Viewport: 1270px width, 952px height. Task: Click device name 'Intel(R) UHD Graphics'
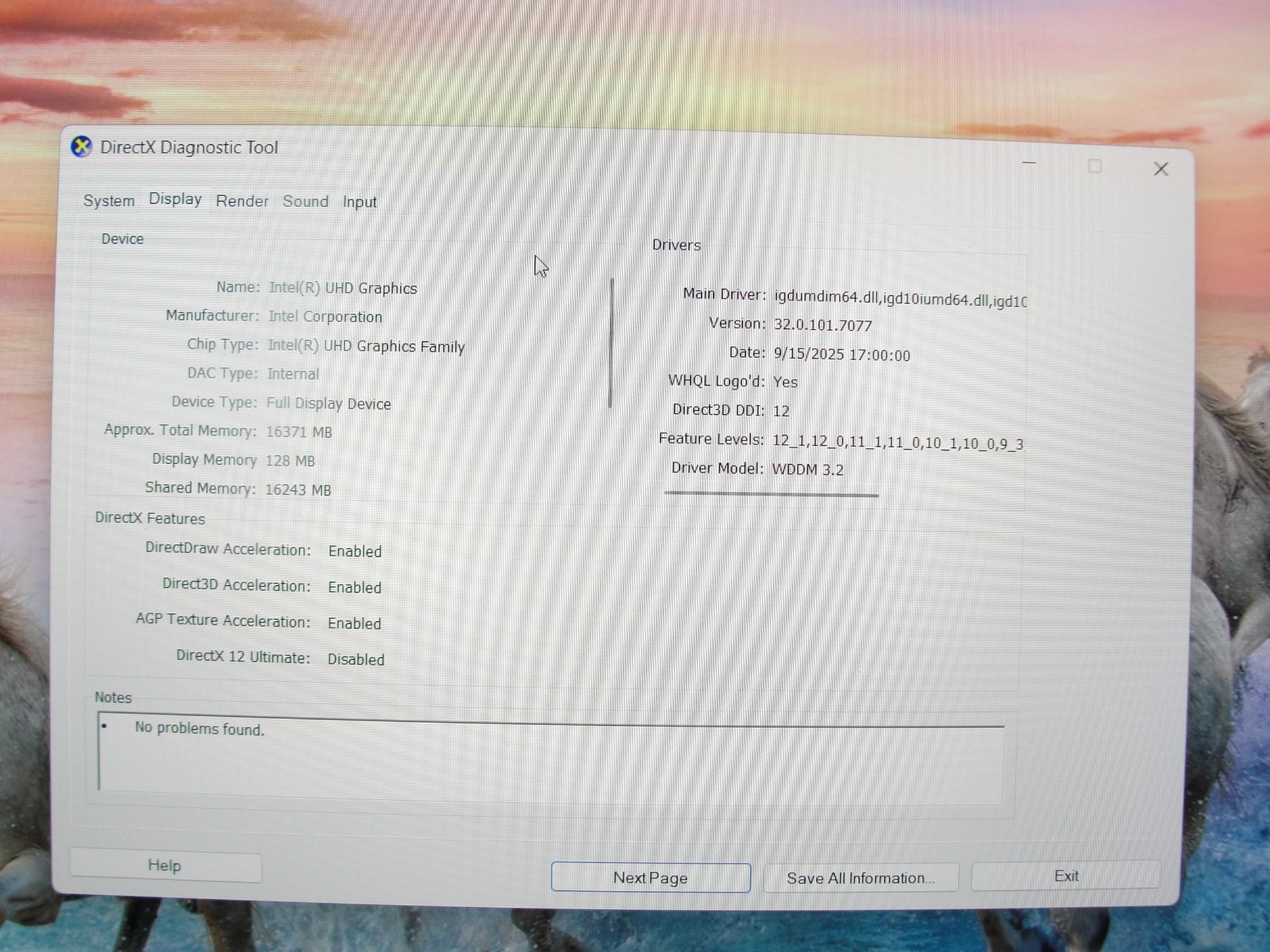[343, 288]
